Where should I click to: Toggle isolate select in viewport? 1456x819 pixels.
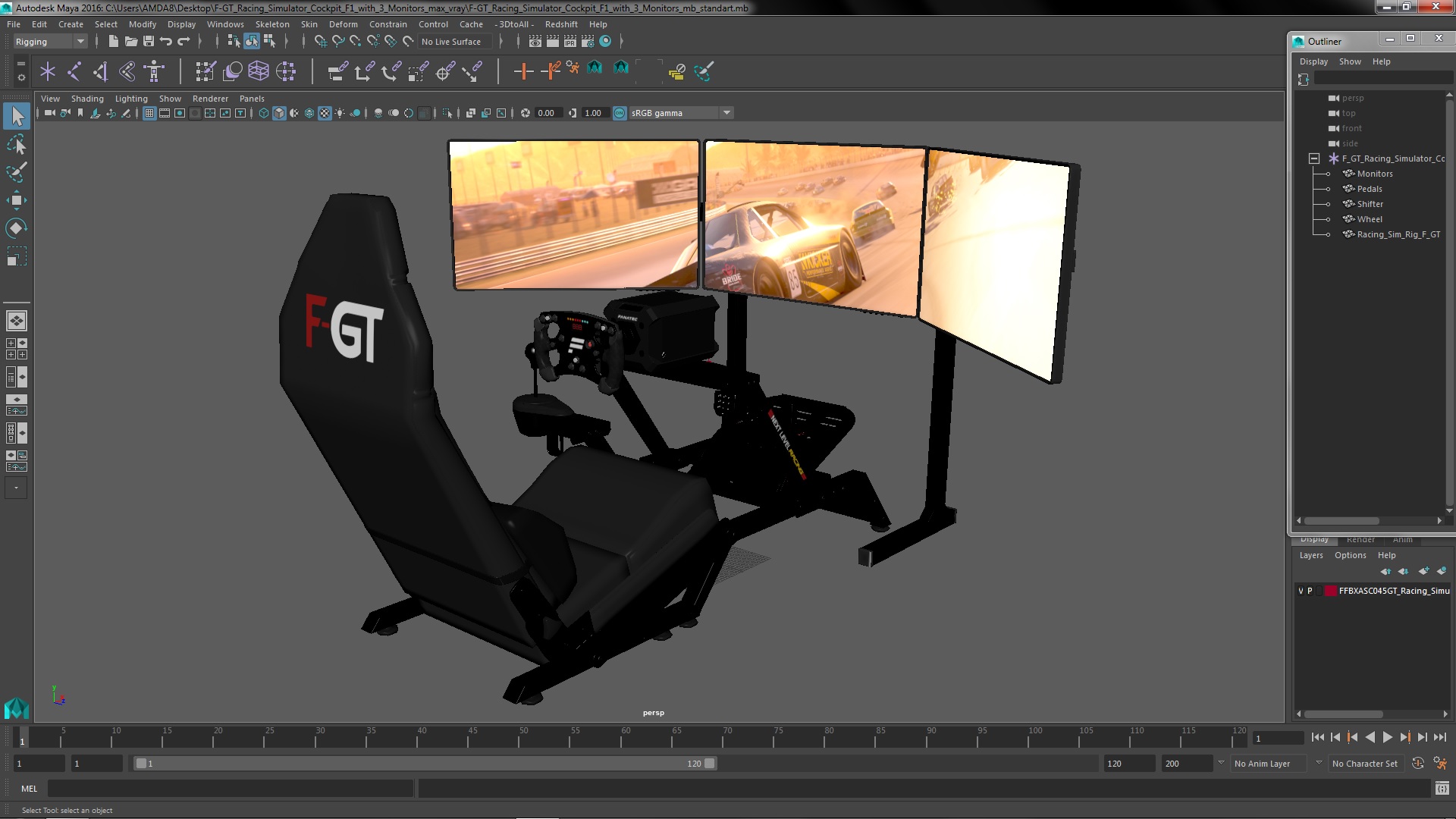tap(447, 113)
